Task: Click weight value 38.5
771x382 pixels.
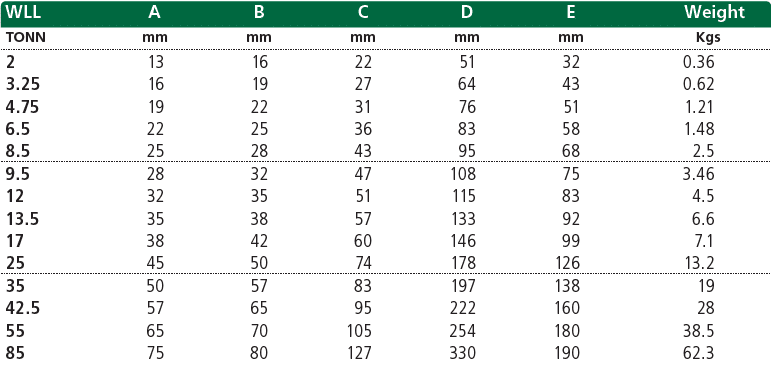Action: tap(698, 331)
